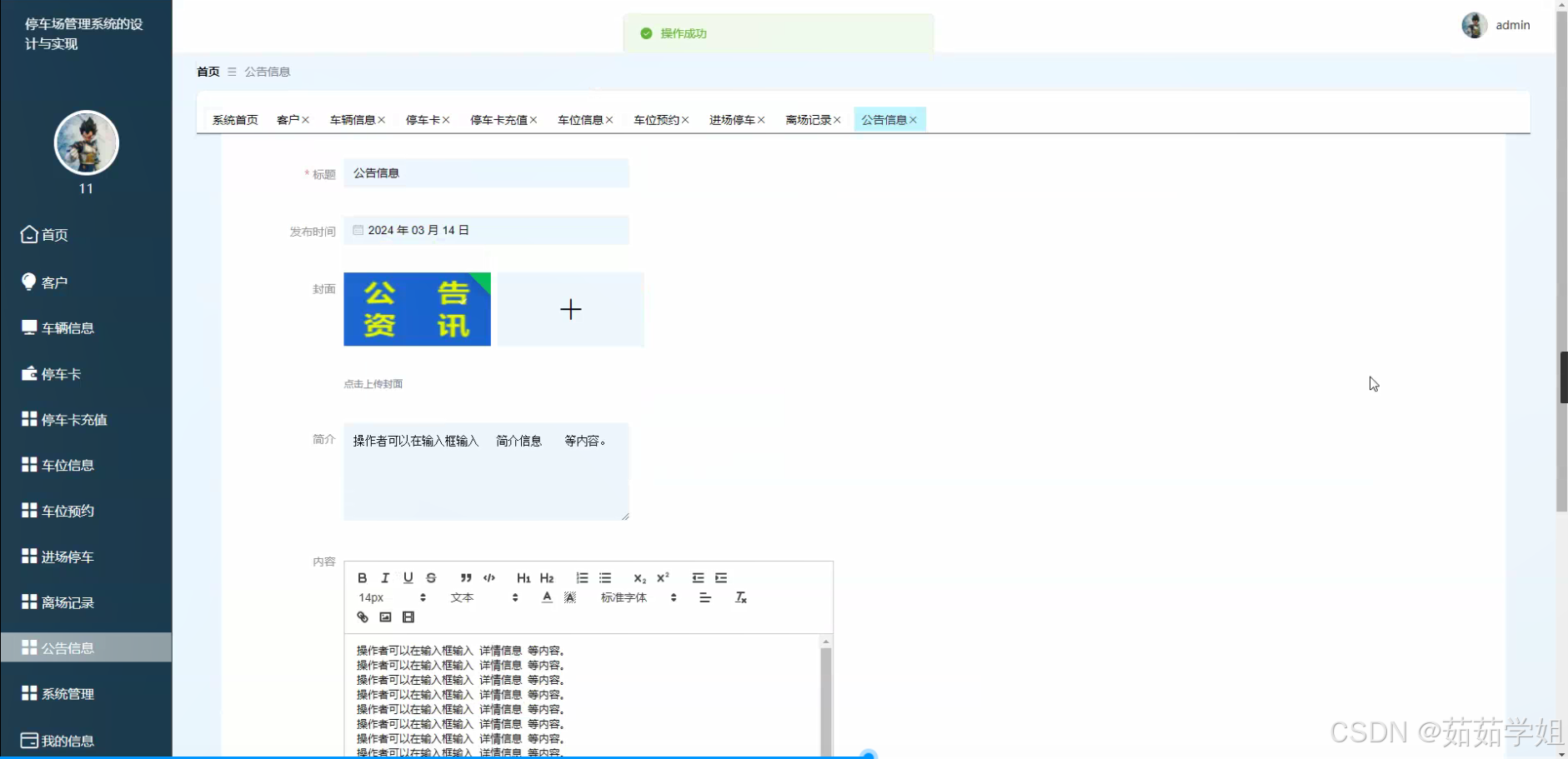Apply italic formatting
Viewport: 1568px width, 759px height.
coord(385,577)
